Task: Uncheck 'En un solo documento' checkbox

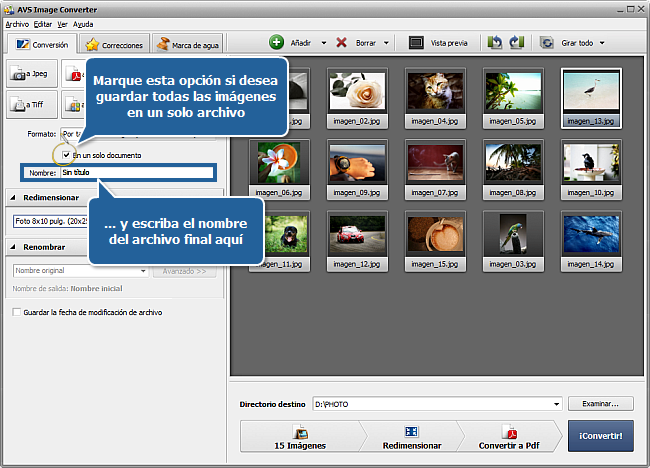Action: 66,156
